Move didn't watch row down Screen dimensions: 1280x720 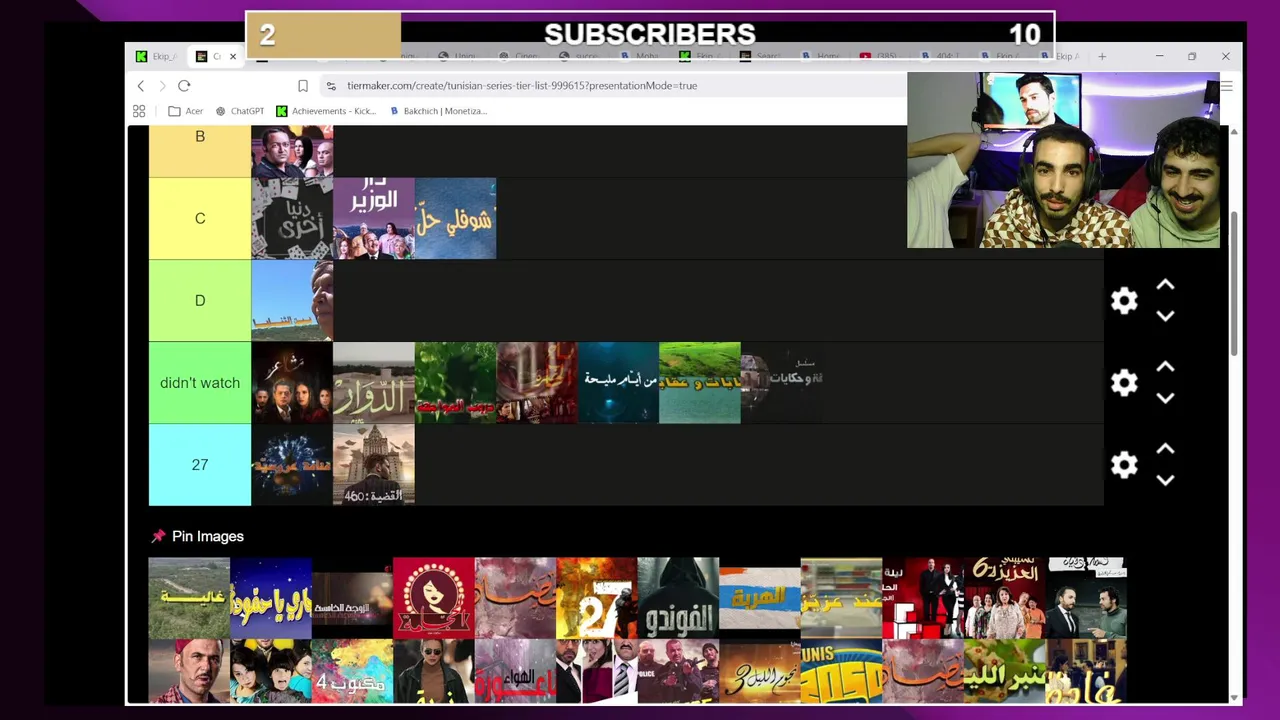(1165, 398)
